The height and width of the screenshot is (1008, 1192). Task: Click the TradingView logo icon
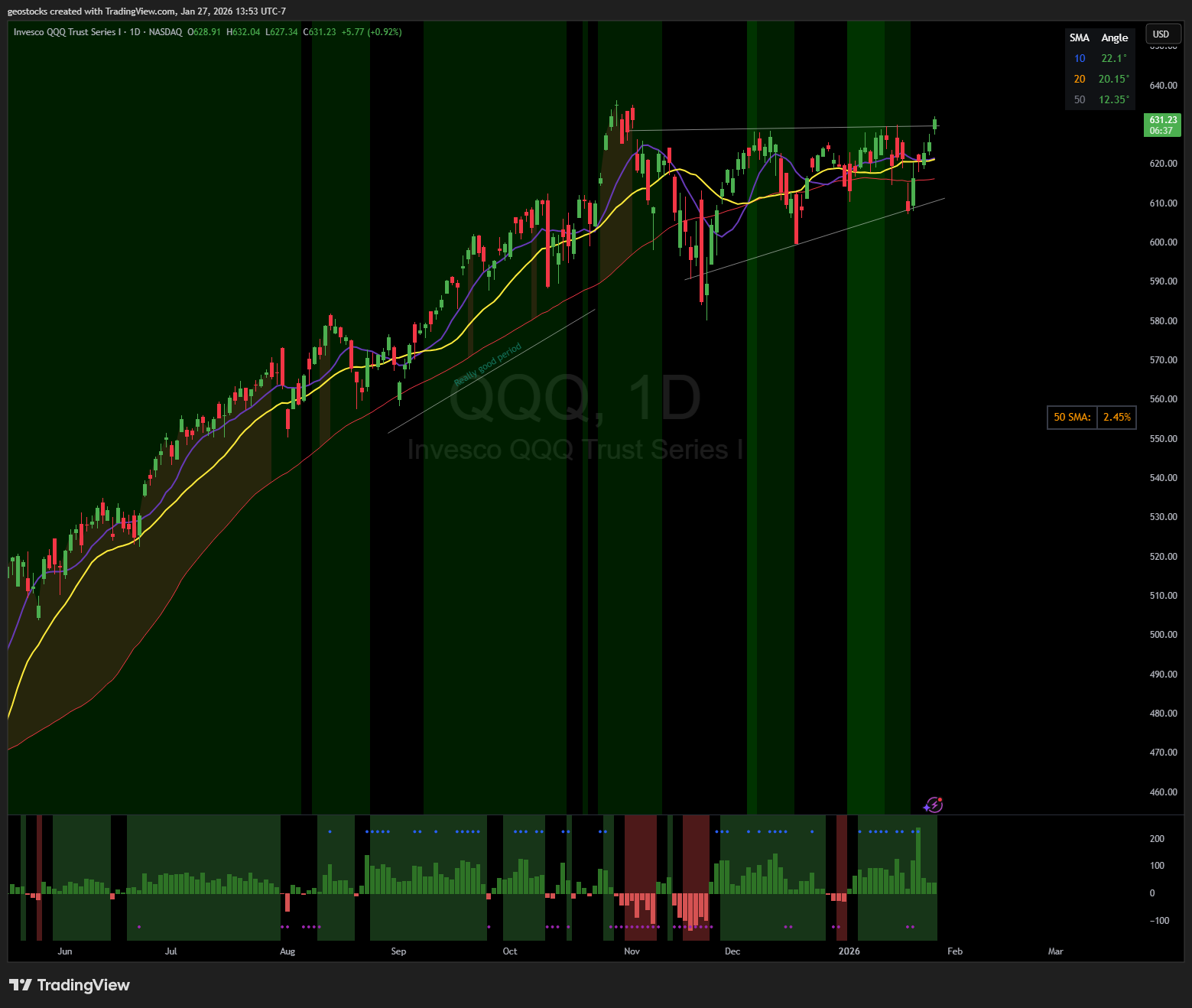(21, 985)
